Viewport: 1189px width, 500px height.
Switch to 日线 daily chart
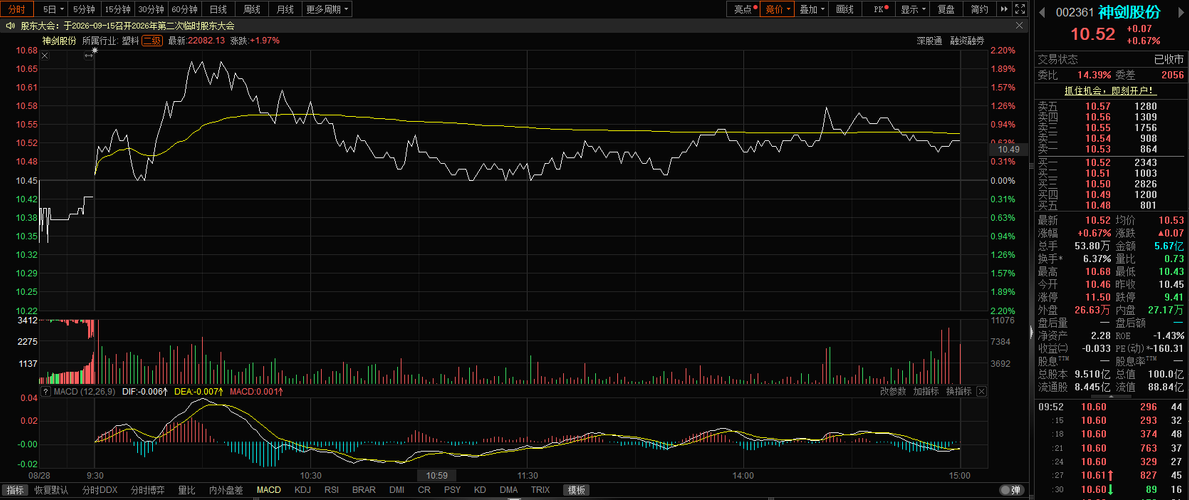point(218,9)
